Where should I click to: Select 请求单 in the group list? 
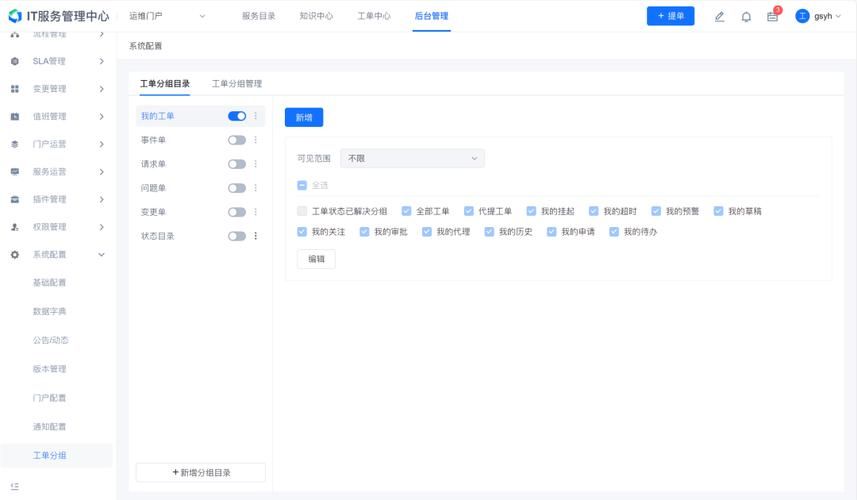click(x=154, y=164)
